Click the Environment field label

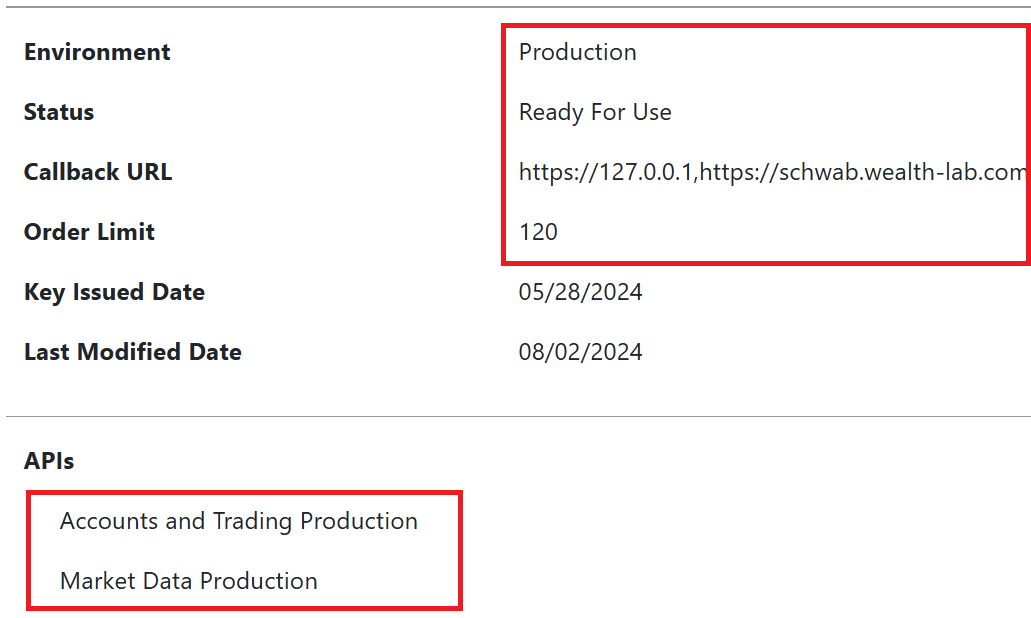click(x=97, y=52)
